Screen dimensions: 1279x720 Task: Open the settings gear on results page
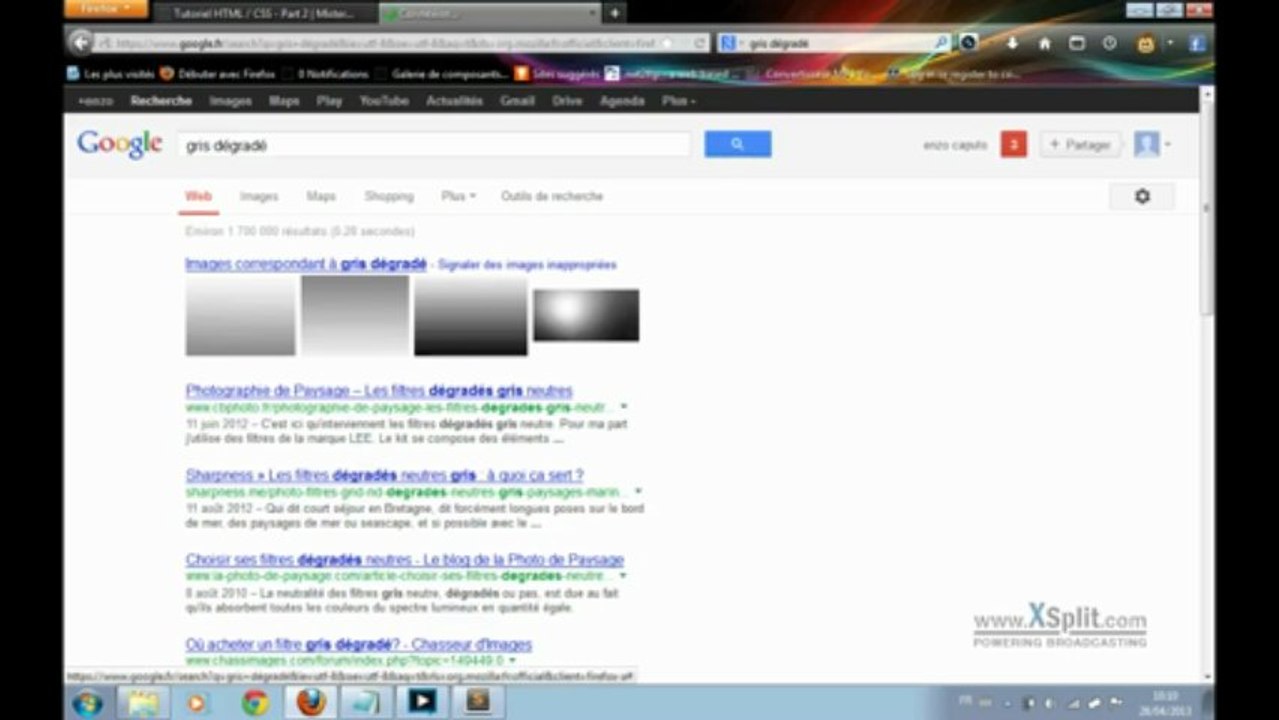tap(1142, 196)
